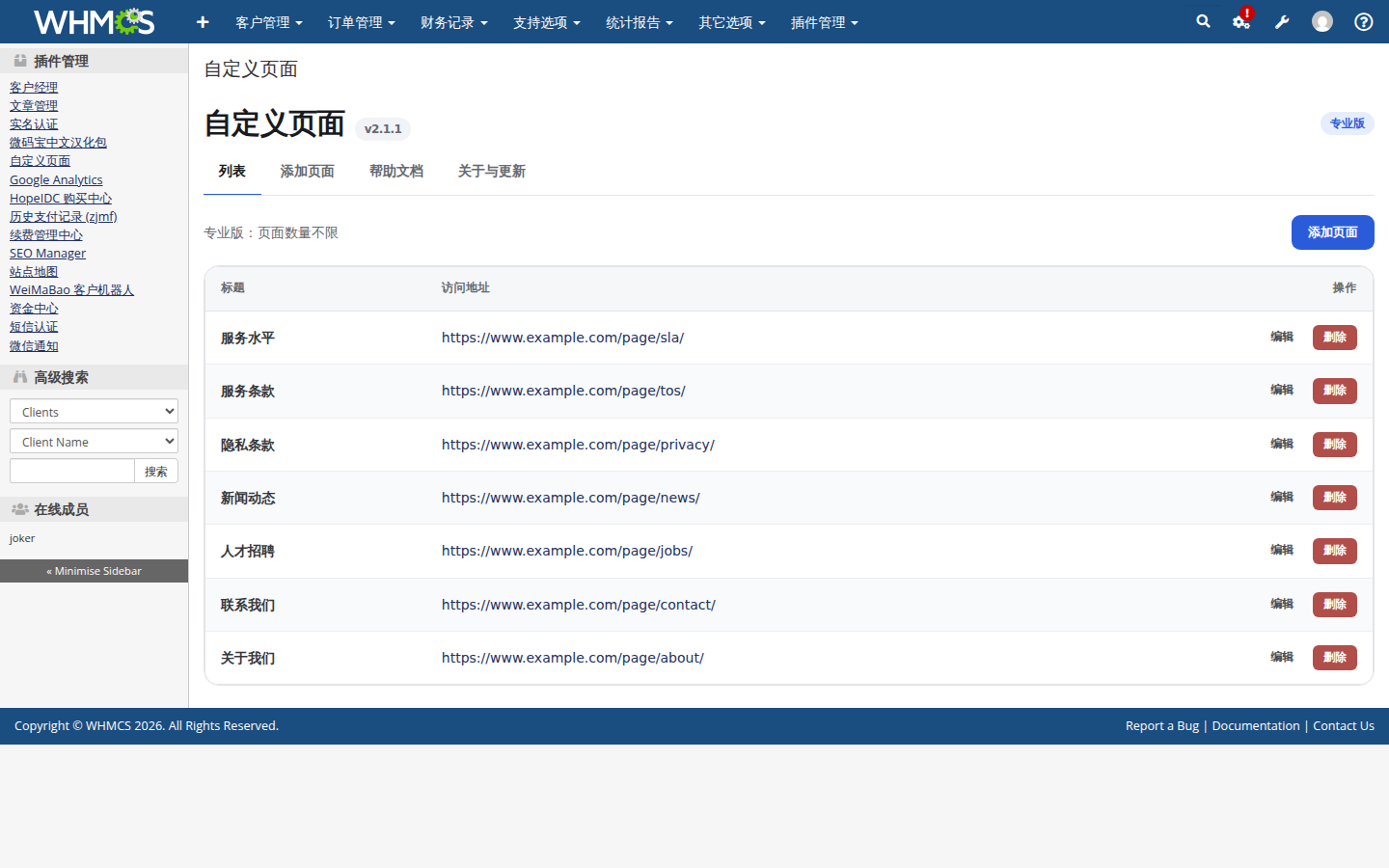
Task: Expand the 统计报告 menu
Action: (x=640, y=22)
